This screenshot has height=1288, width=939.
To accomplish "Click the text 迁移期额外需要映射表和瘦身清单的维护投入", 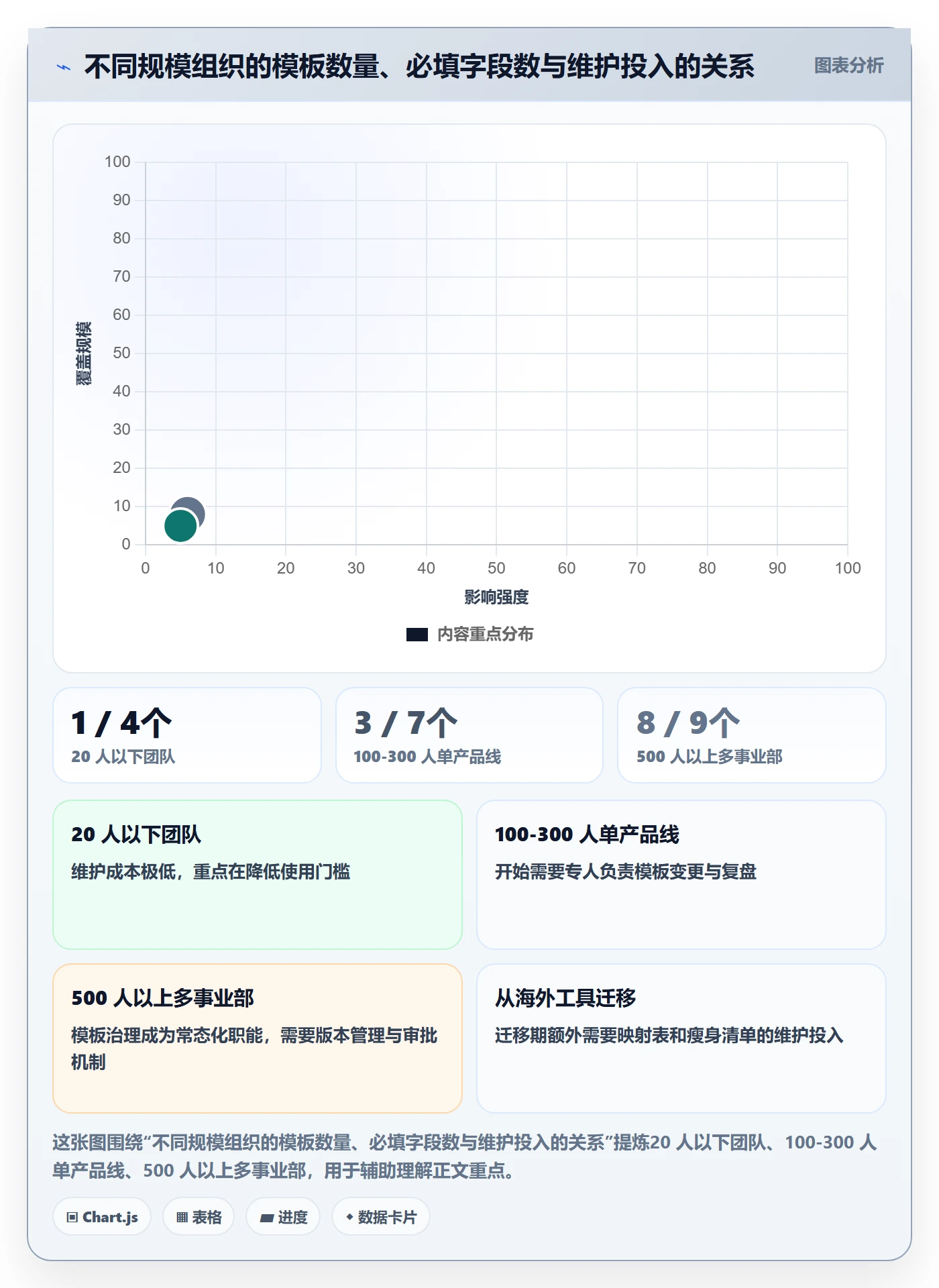I will (x=669, y=1036).
